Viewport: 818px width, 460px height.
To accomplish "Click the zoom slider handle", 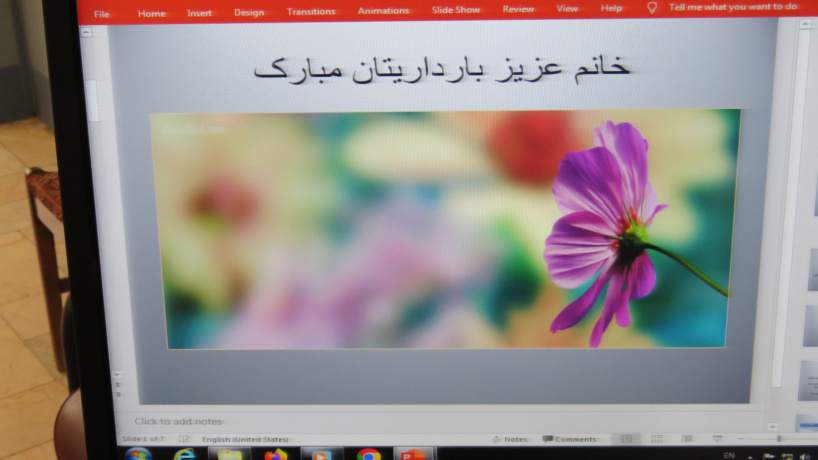I will [779, 439].
